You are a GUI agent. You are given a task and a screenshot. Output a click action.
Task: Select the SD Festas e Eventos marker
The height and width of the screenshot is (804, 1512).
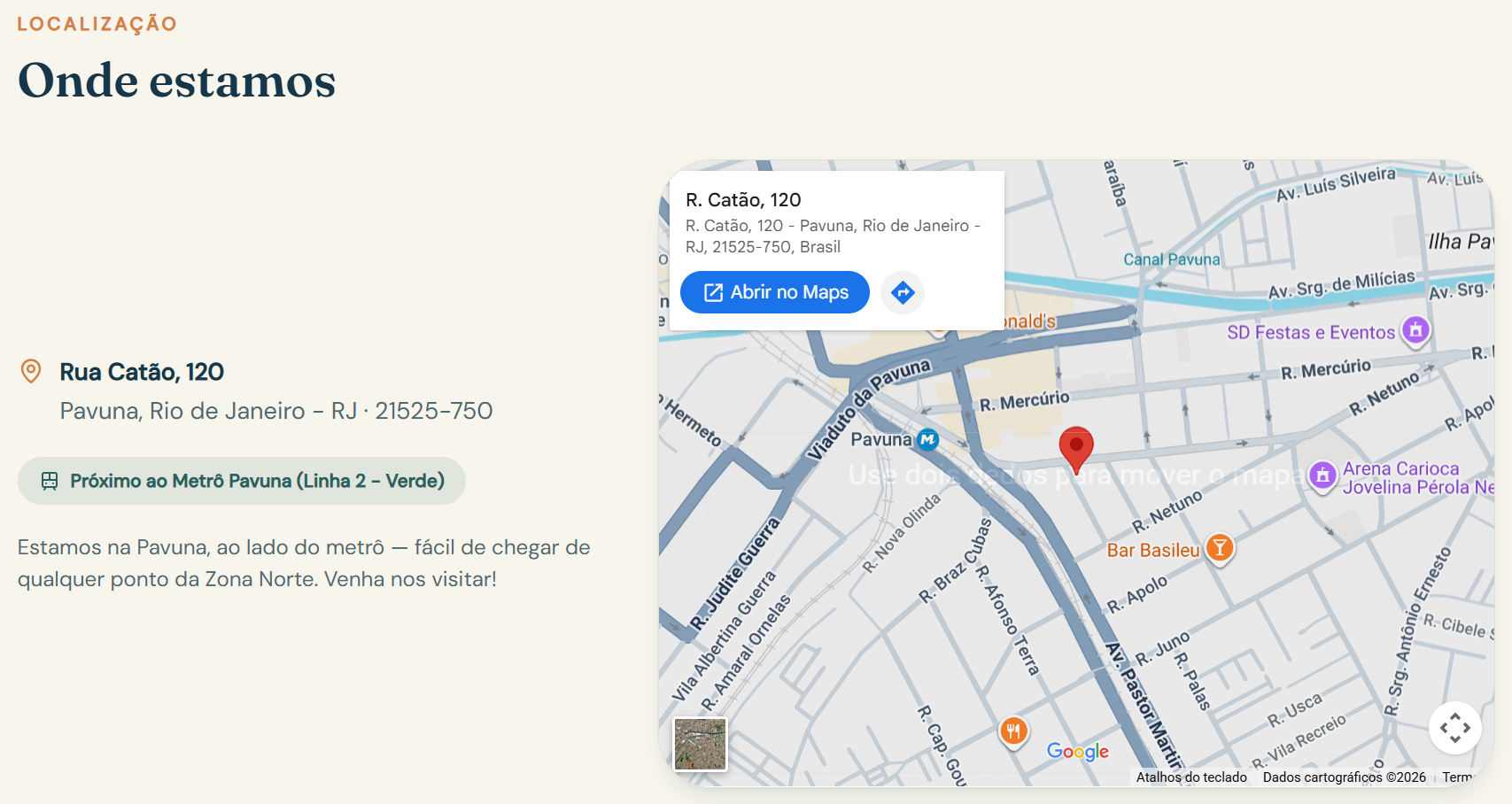click(1415, 331)
